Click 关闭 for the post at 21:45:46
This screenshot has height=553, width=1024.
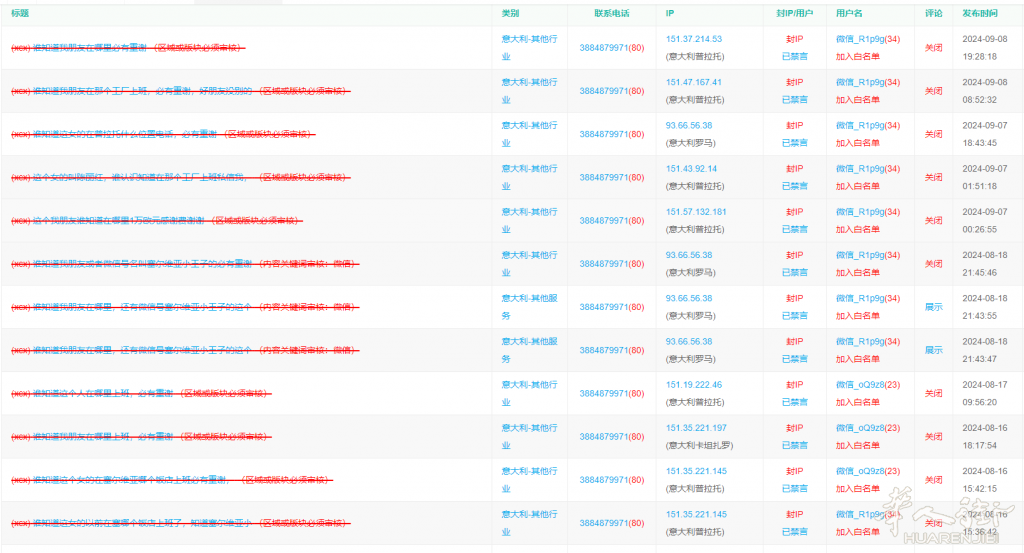pos(933,264)
